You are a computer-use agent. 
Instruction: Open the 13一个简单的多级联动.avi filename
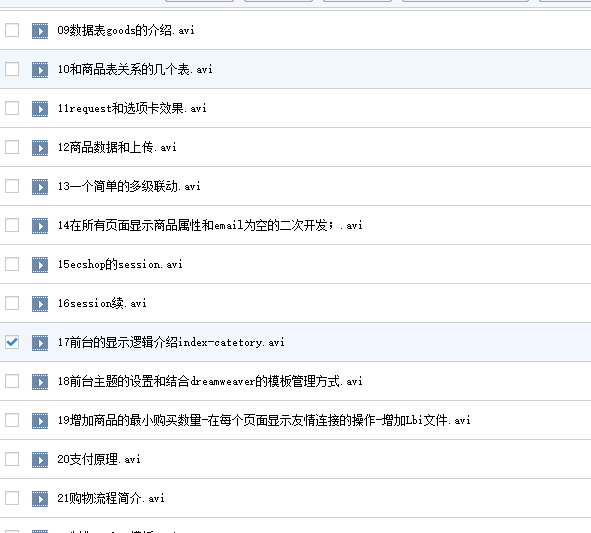tap(129, 186)
